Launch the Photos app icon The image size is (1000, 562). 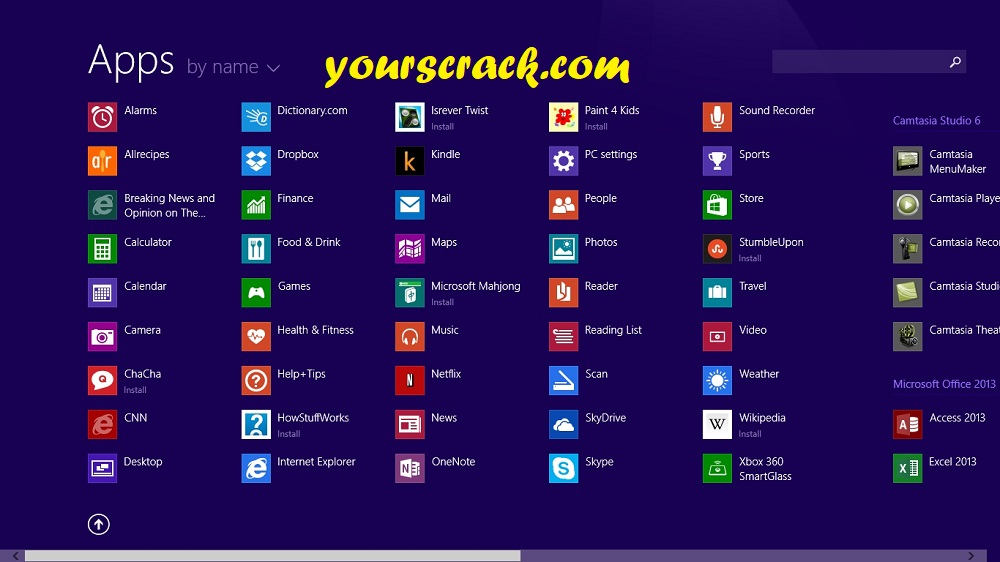[563, 249]
